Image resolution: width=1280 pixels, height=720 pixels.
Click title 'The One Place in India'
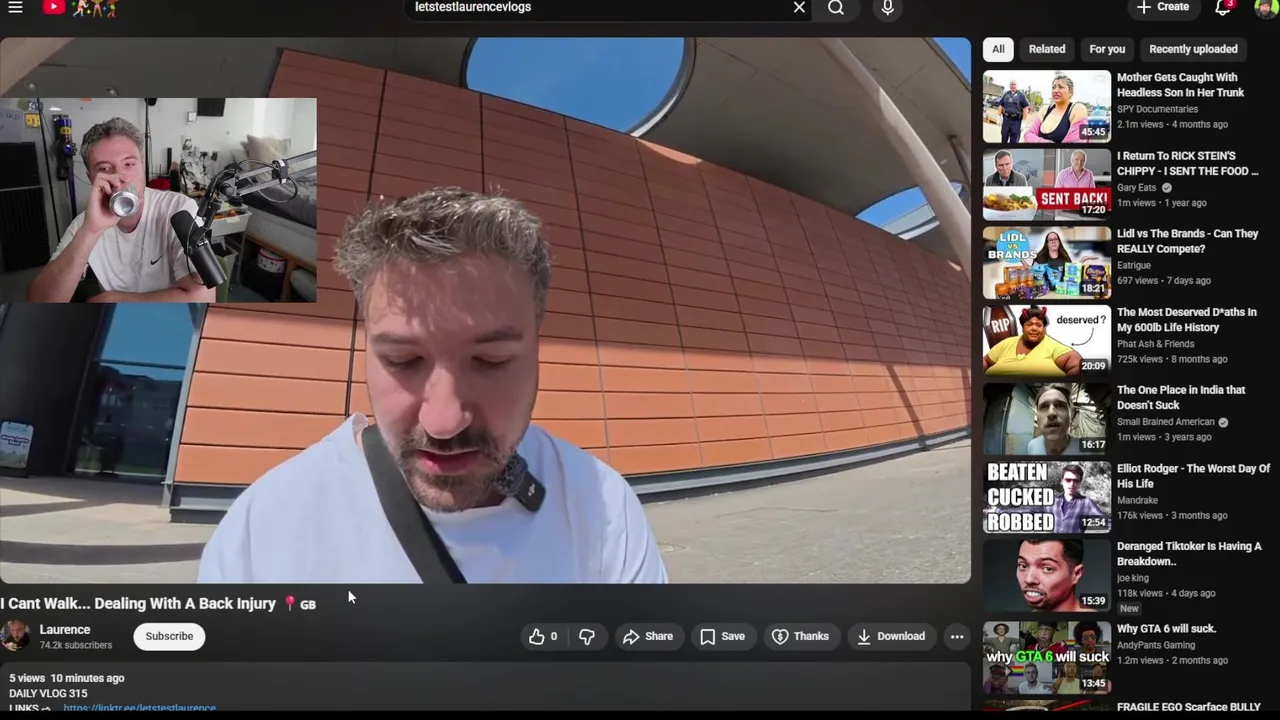tap(1181, 397)
